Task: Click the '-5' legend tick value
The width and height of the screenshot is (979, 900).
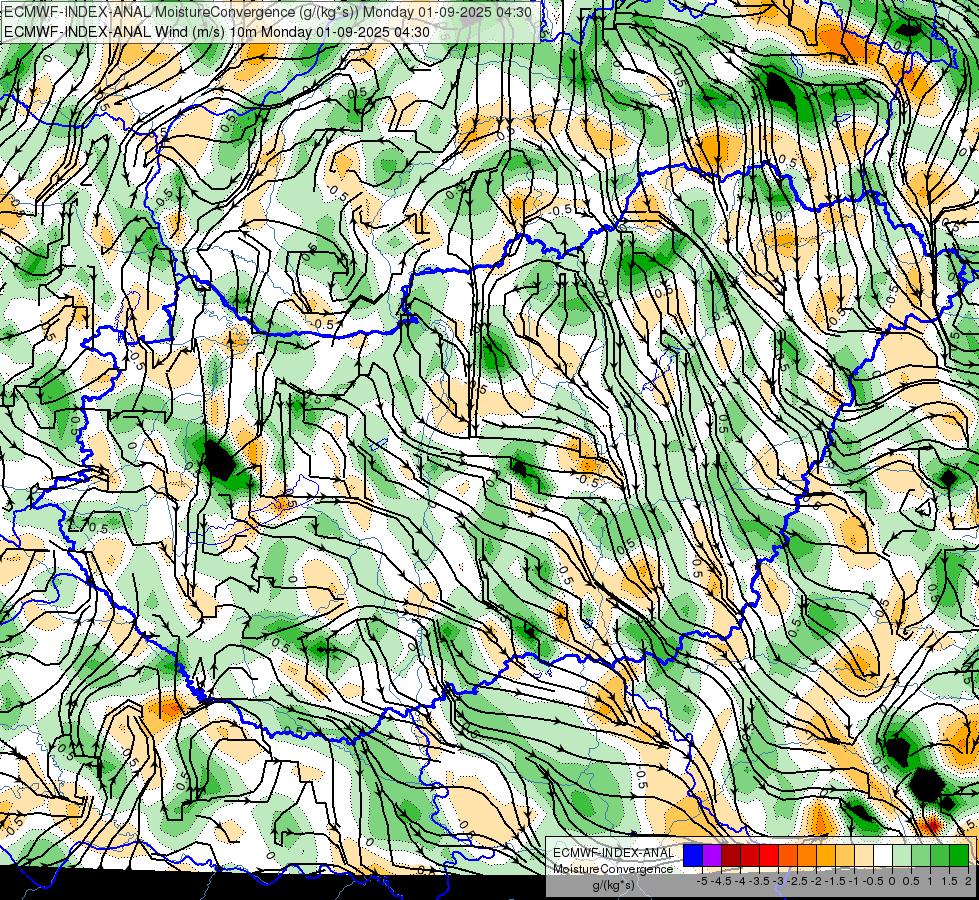Action: pos(702,881)
